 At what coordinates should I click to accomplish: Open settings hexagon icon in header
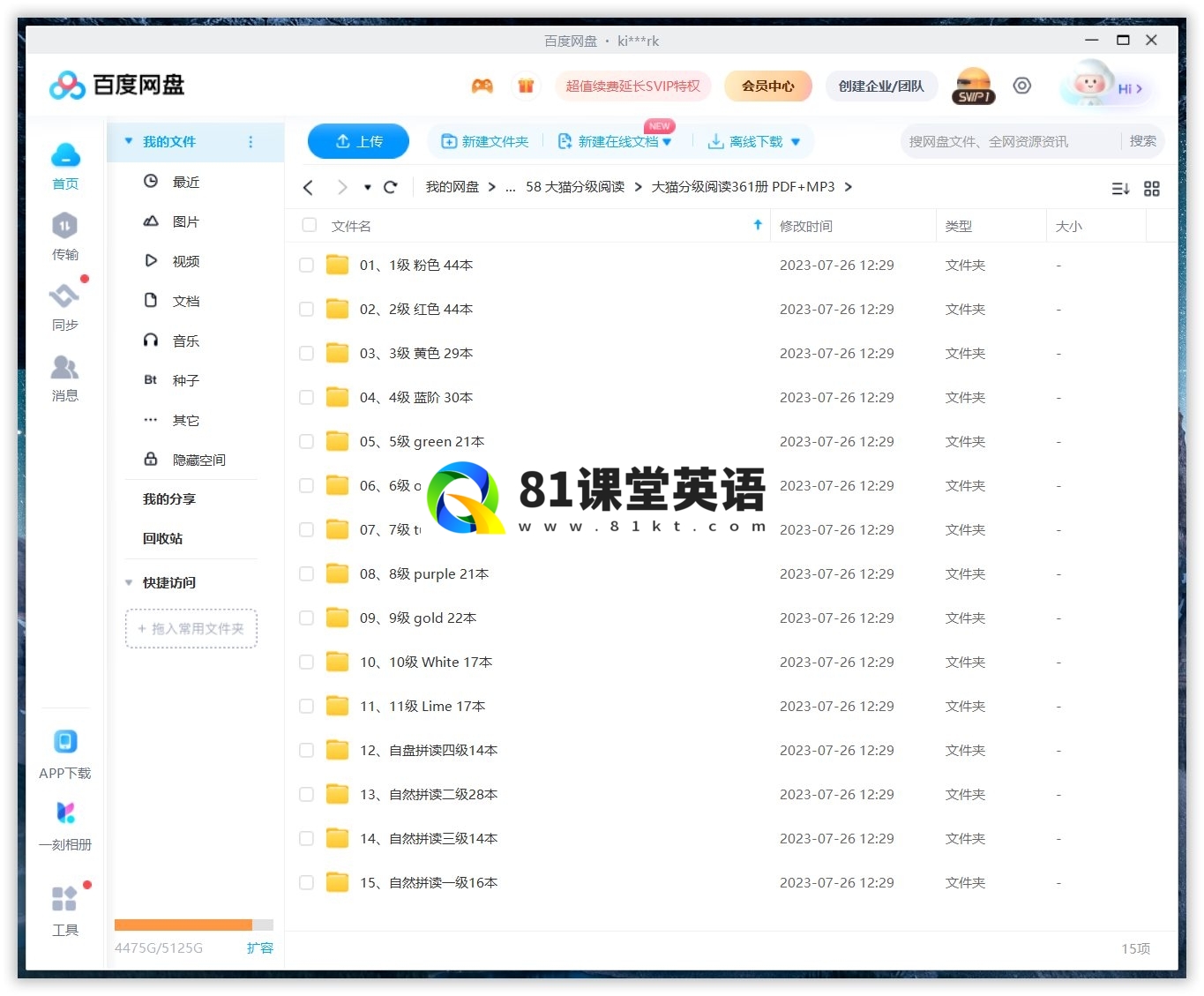coord(1021,86)
